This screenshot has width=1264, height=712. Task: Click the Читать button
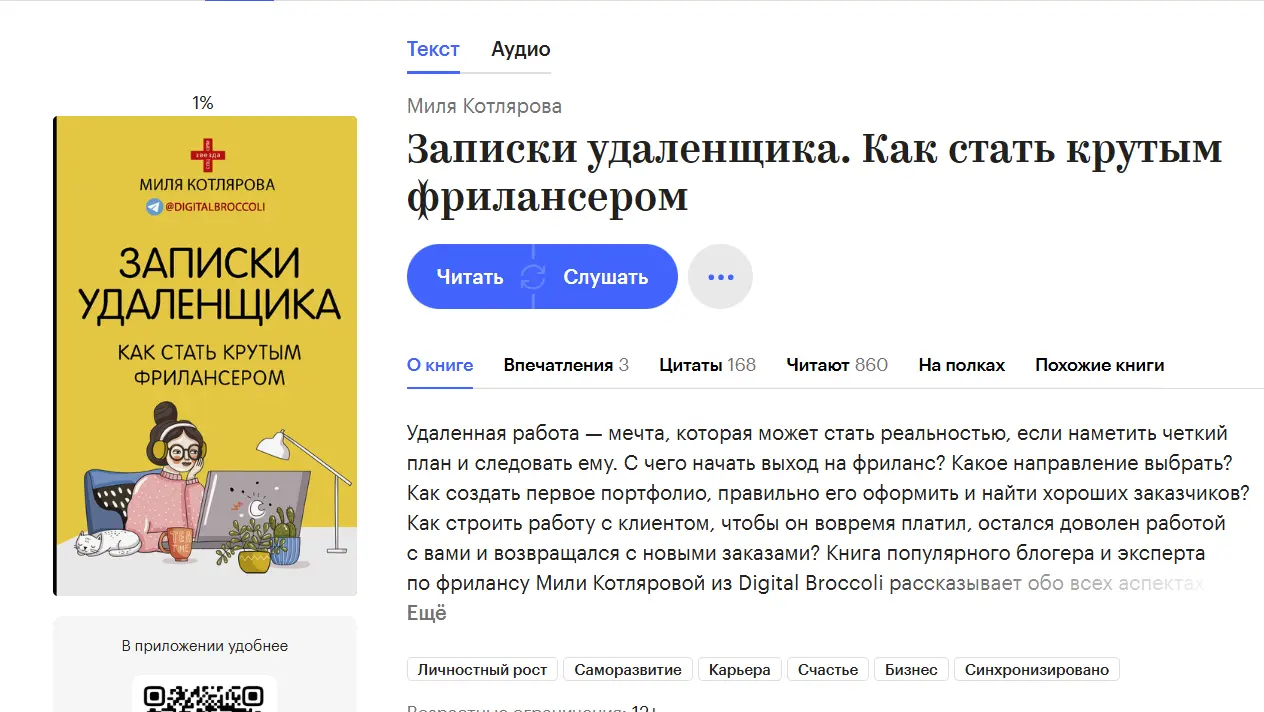click(470, 277)
